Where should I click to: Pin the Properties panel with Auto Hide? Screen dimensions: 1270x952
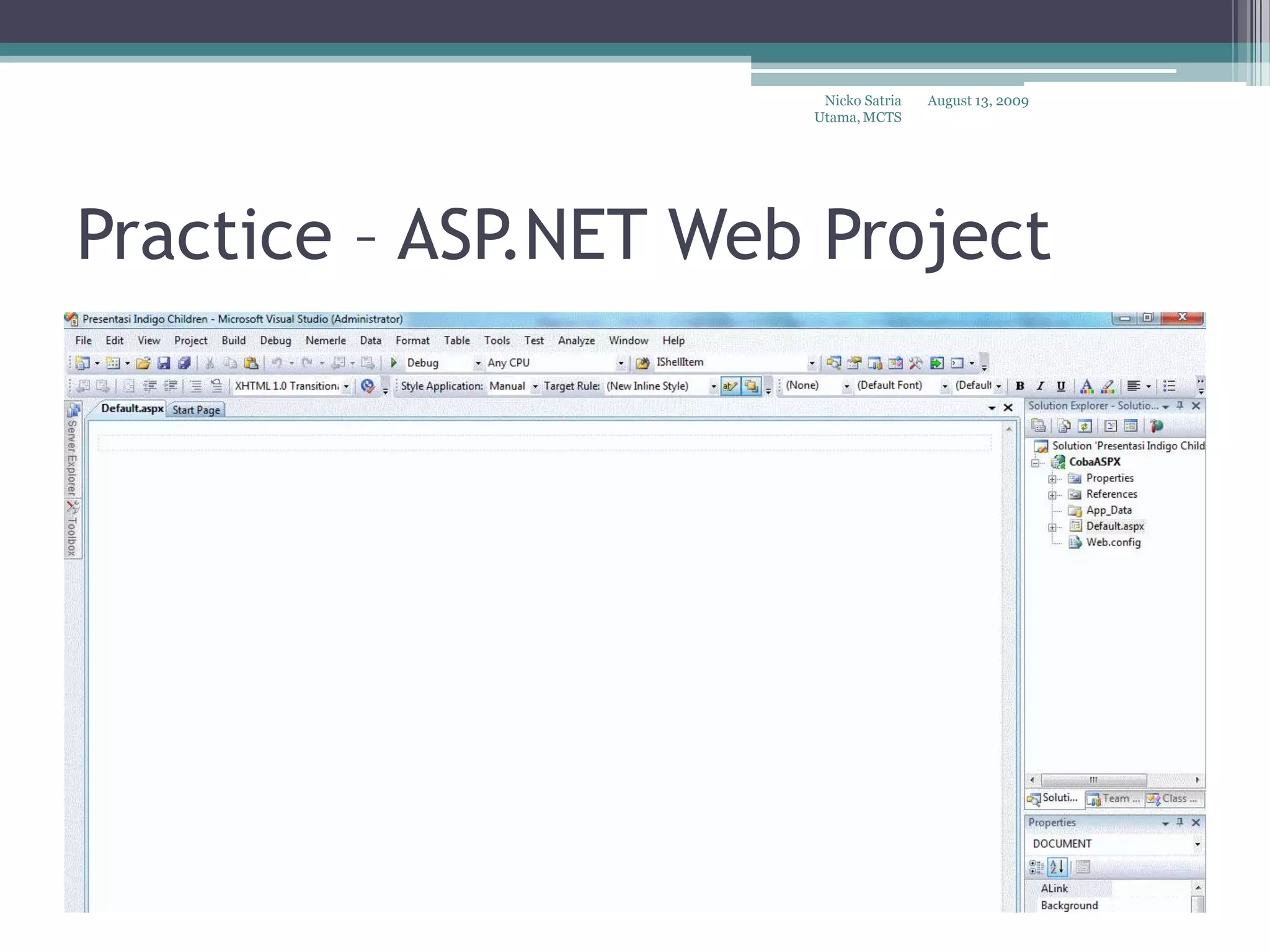pos(1180,822)
